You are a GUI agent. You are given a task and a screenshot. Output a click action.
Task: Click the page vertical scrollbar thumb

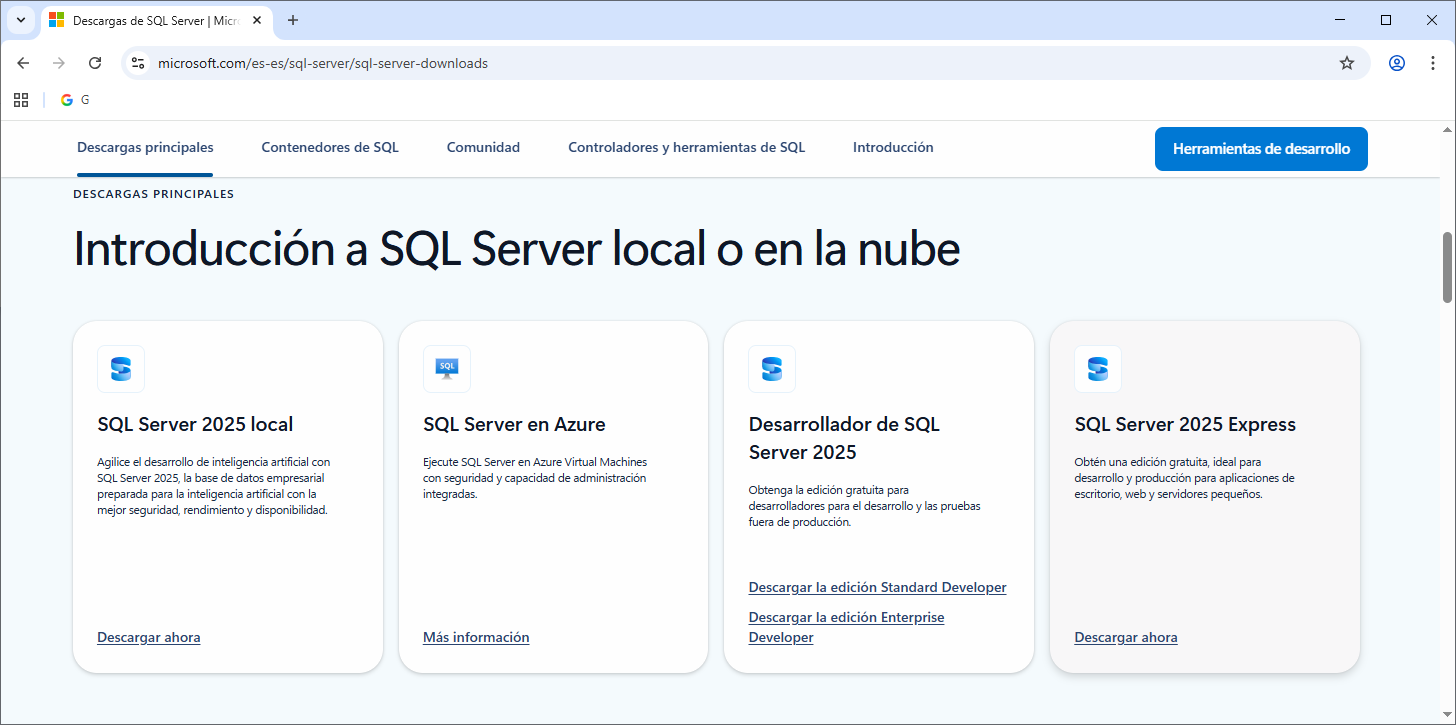coord(1447,267)
